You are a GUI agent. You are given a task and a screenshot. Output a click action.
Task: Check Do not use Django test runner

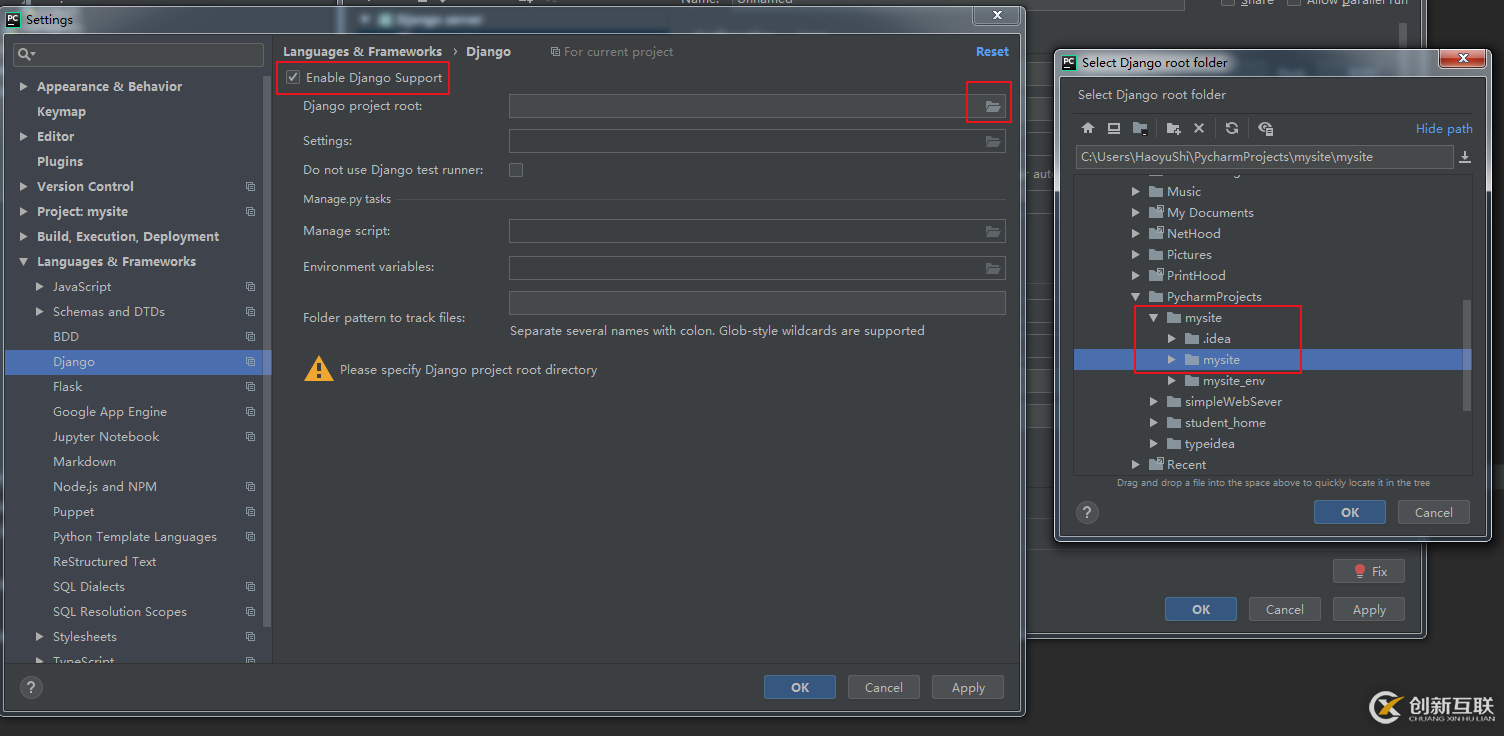point(516,170)
